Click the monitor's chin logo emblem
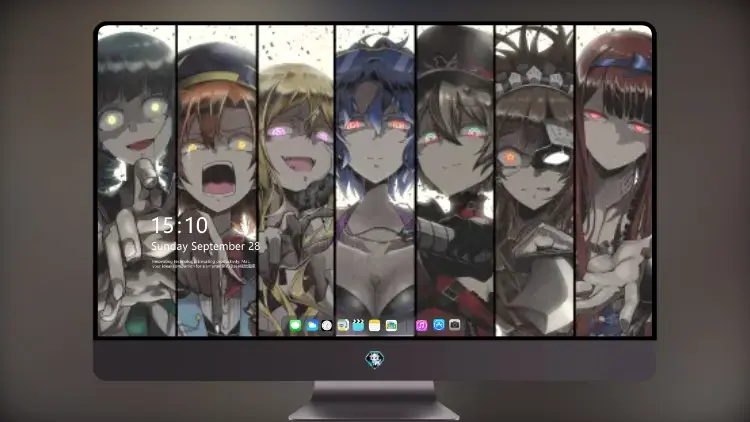The height and width of the screenshot is (422, 750). pyautogui.click(x=374, y=359)
